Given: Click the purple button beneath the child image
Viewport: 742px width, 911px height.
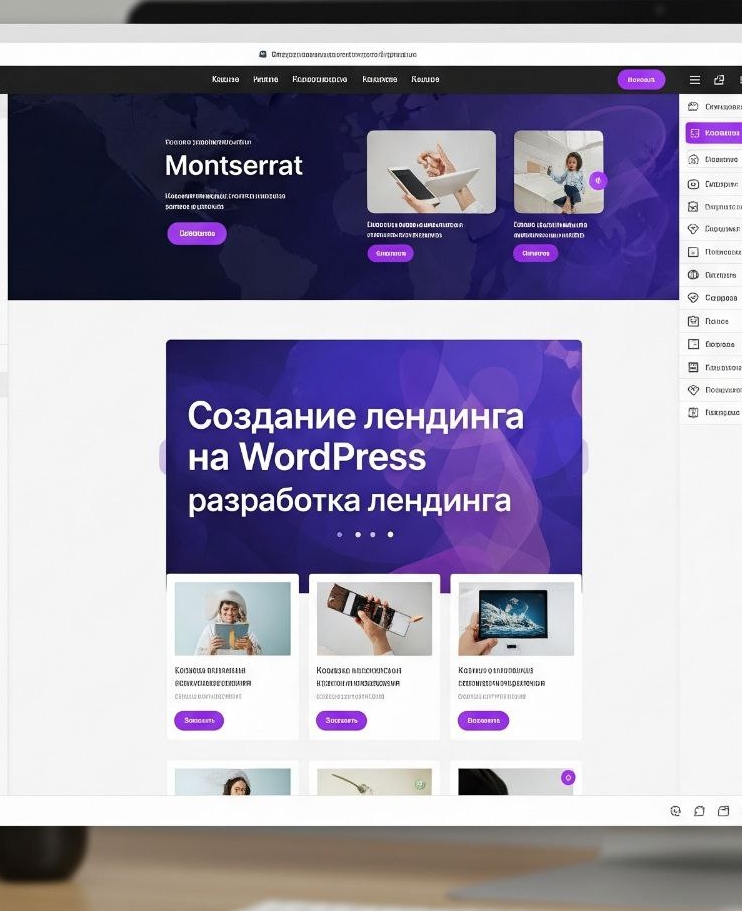Looking at the screenshot, I should [536, 253].
